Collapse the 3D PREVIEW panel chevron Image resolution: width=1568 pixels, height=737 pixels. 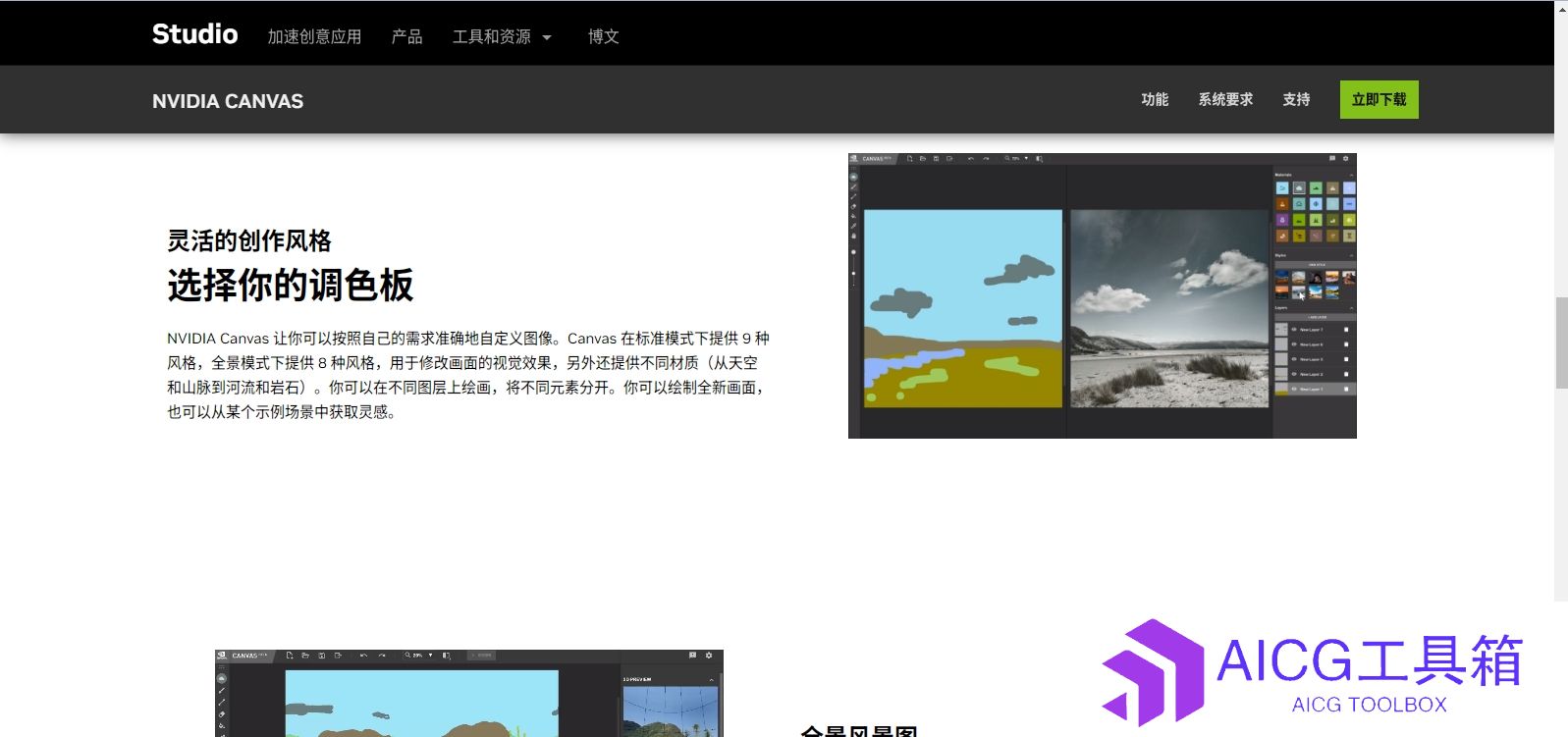tap(711, 680)
